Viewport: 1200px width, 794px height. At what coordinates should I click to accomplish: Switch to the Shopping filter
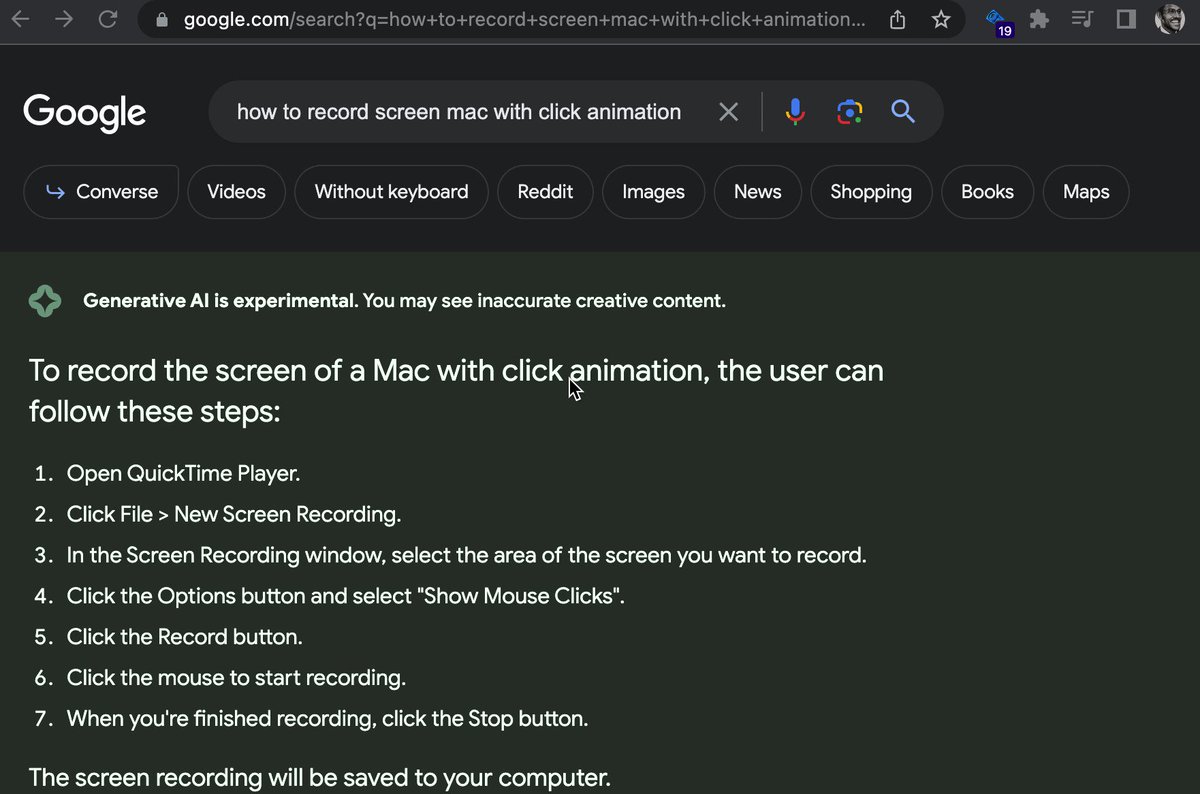click(x=871, y=192)
